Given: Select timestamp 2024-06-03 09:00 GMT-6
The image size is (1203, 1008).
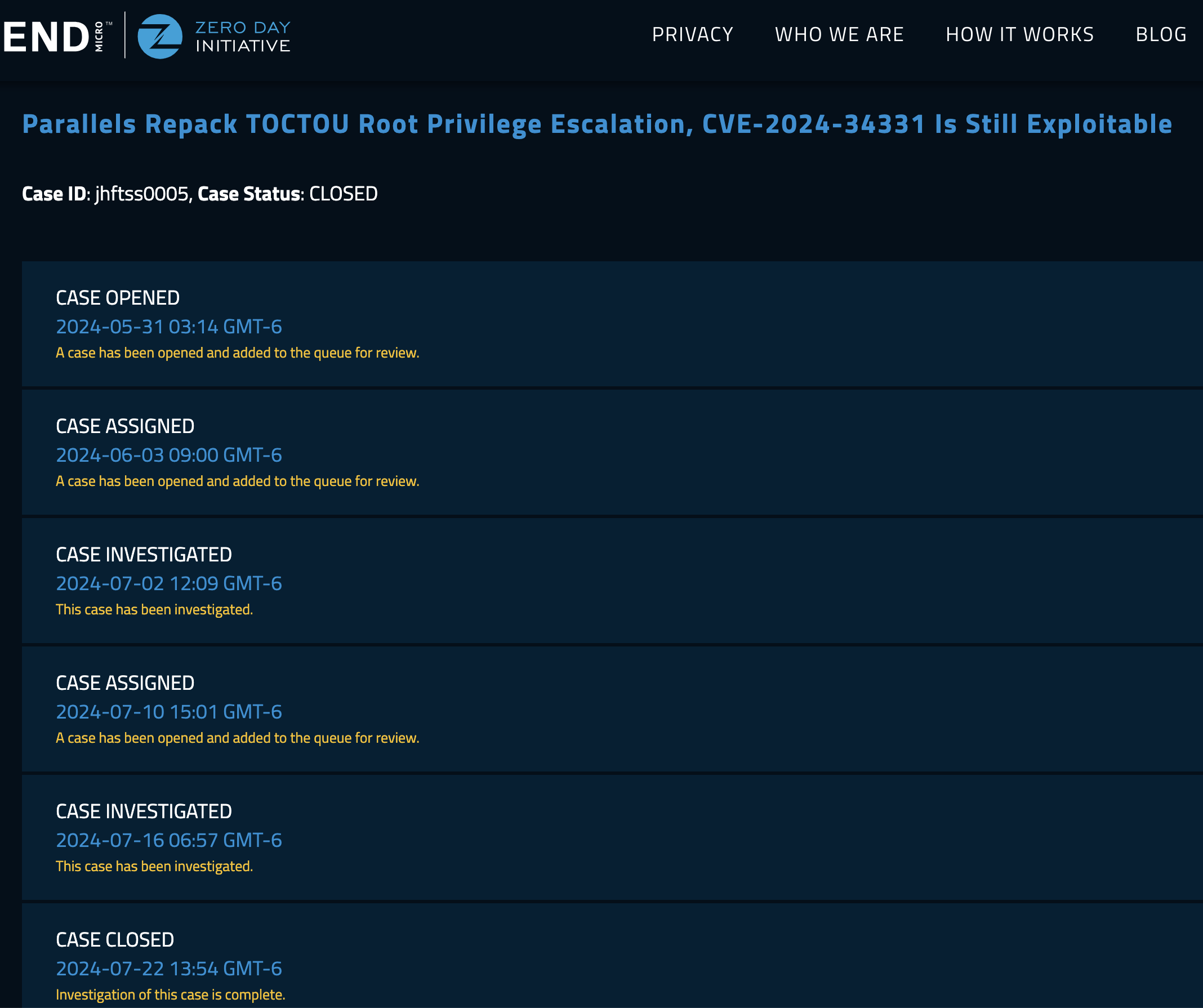Looking at the screenshot, I should click(169, 455).
